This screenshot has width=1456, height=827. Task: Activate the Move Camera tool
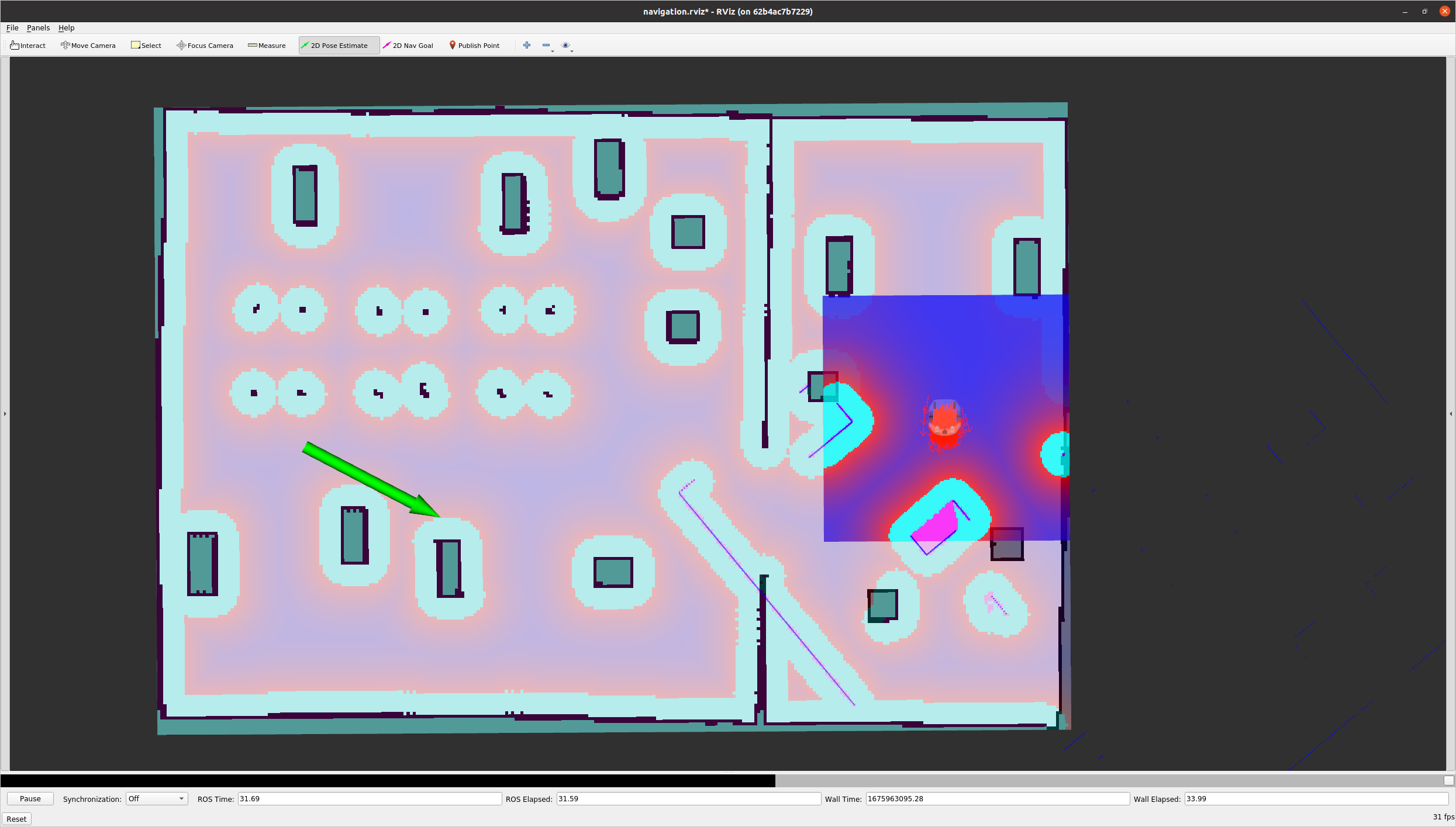[x=88, y=46]
